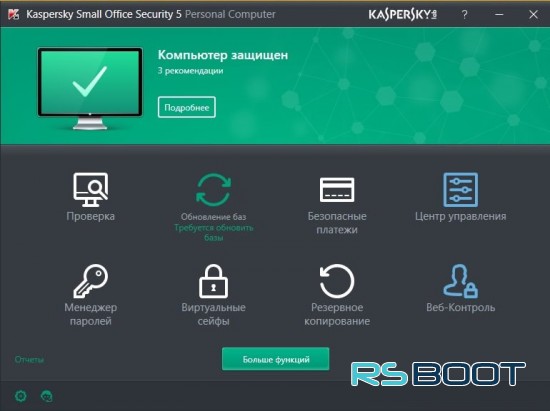
Task: Click the Обновление баз label
Action: [x=214, y=217]
